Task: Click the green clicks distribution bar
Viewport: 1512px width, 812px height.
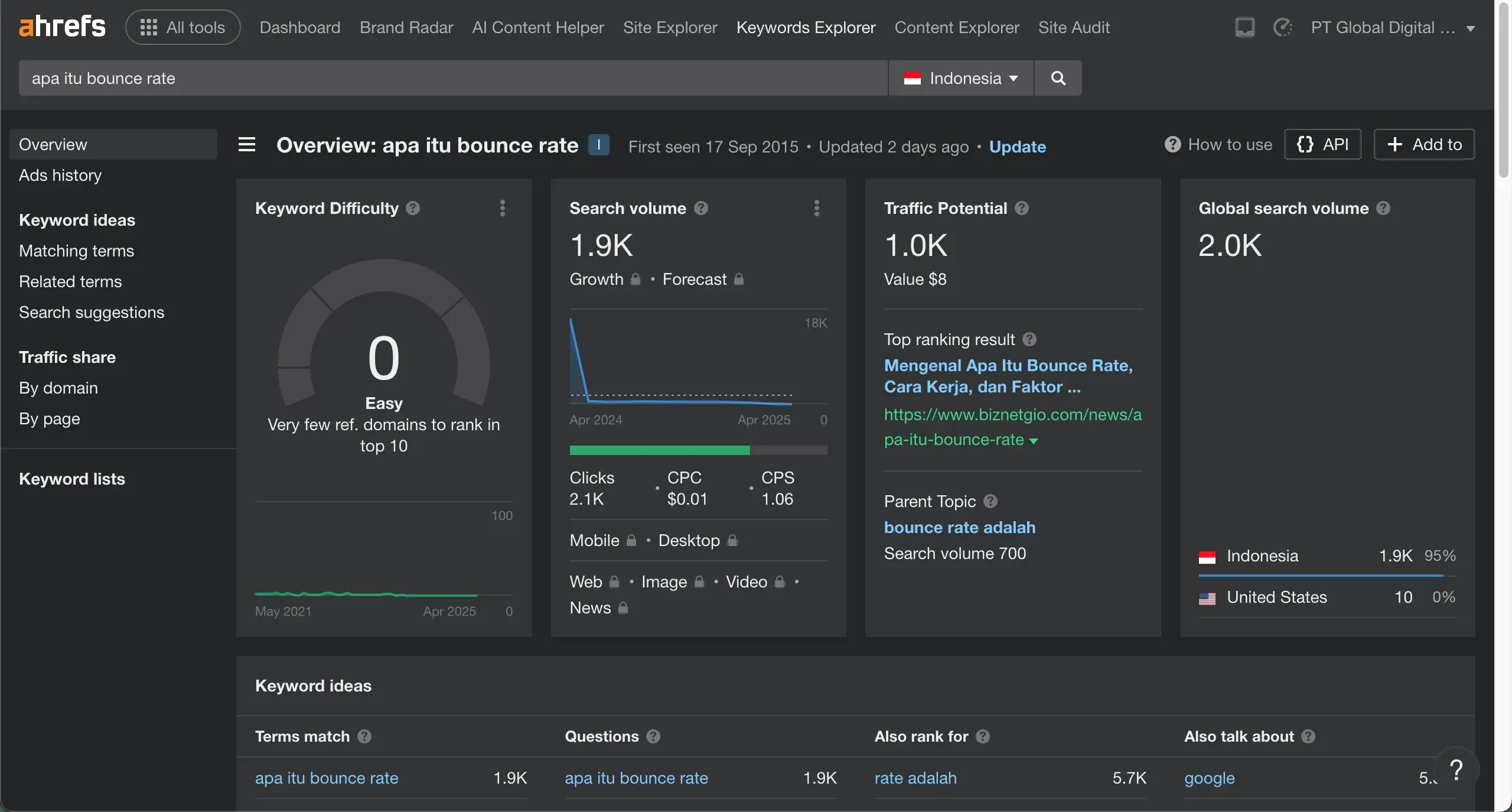Action: (659, 450)
